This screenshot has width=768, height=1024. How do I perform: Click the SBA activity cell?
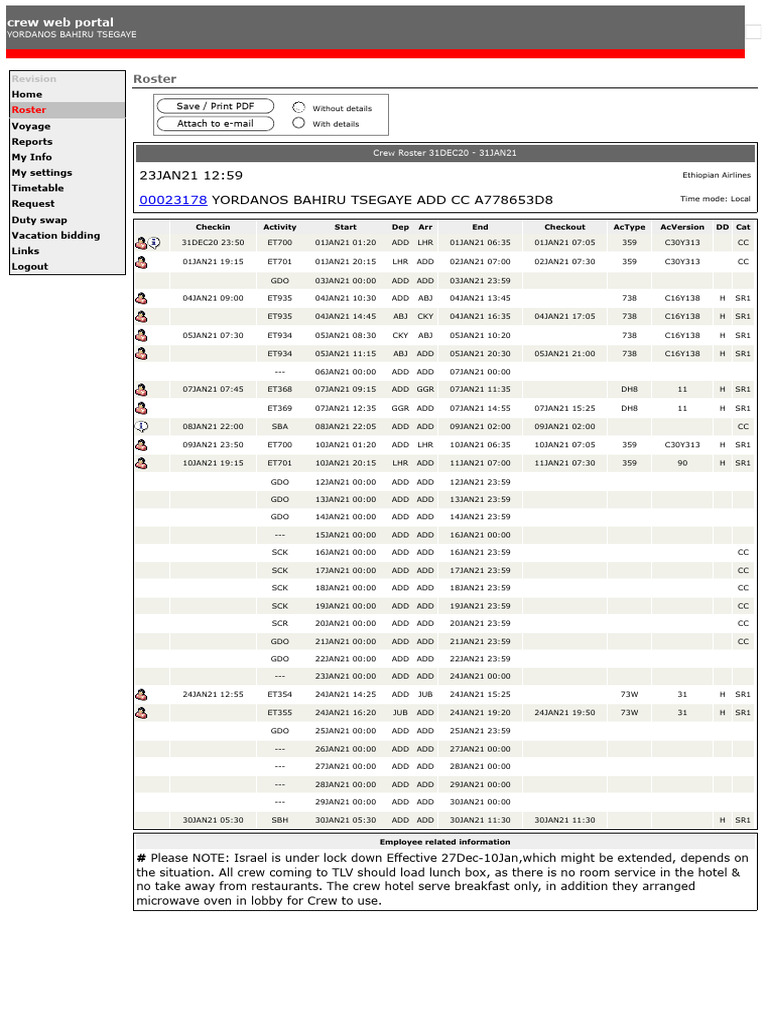280,426
